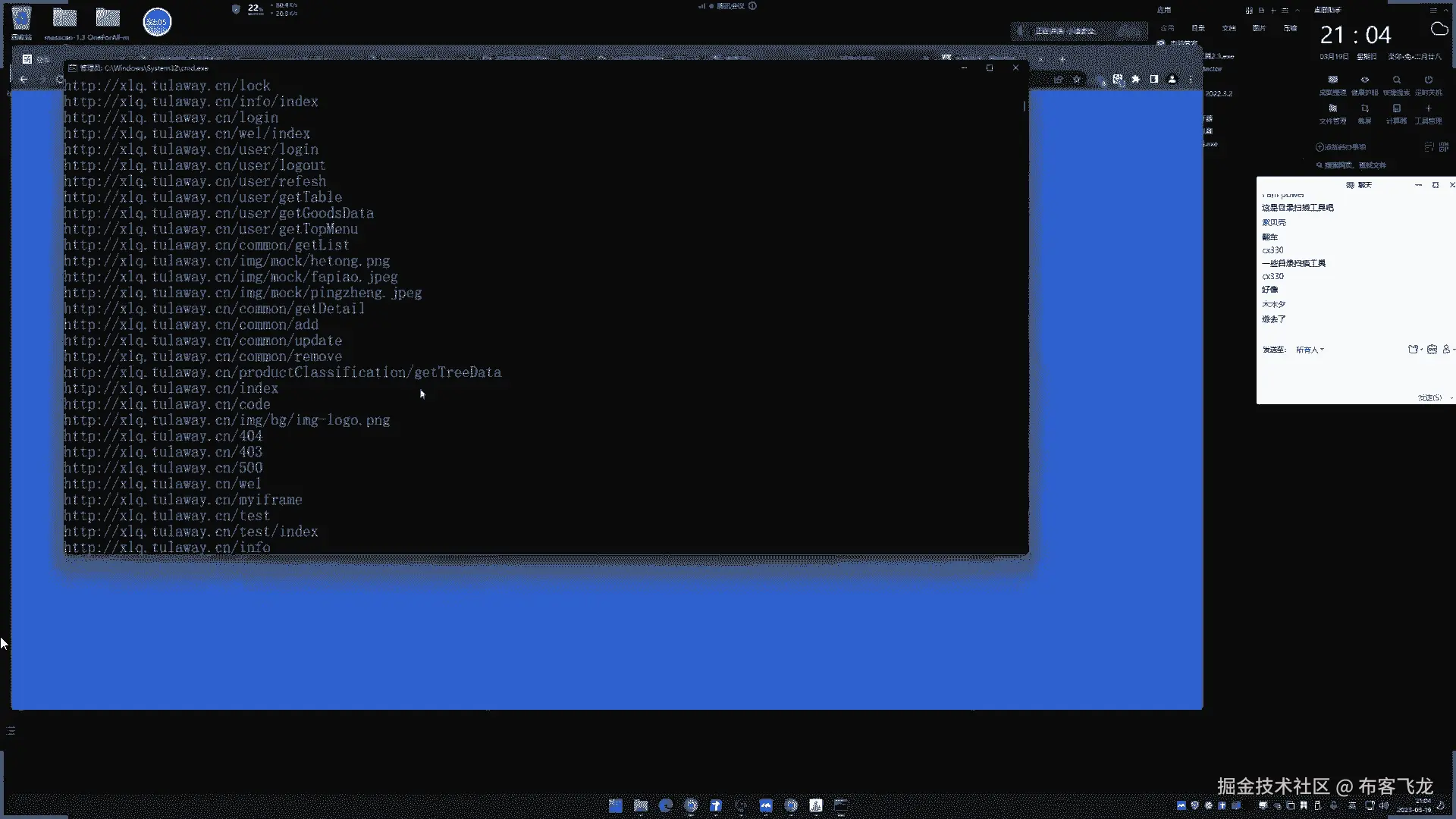
Task: Click the 桌面整理 desktop organizer icon
Action: click(x=1332, y=80)
